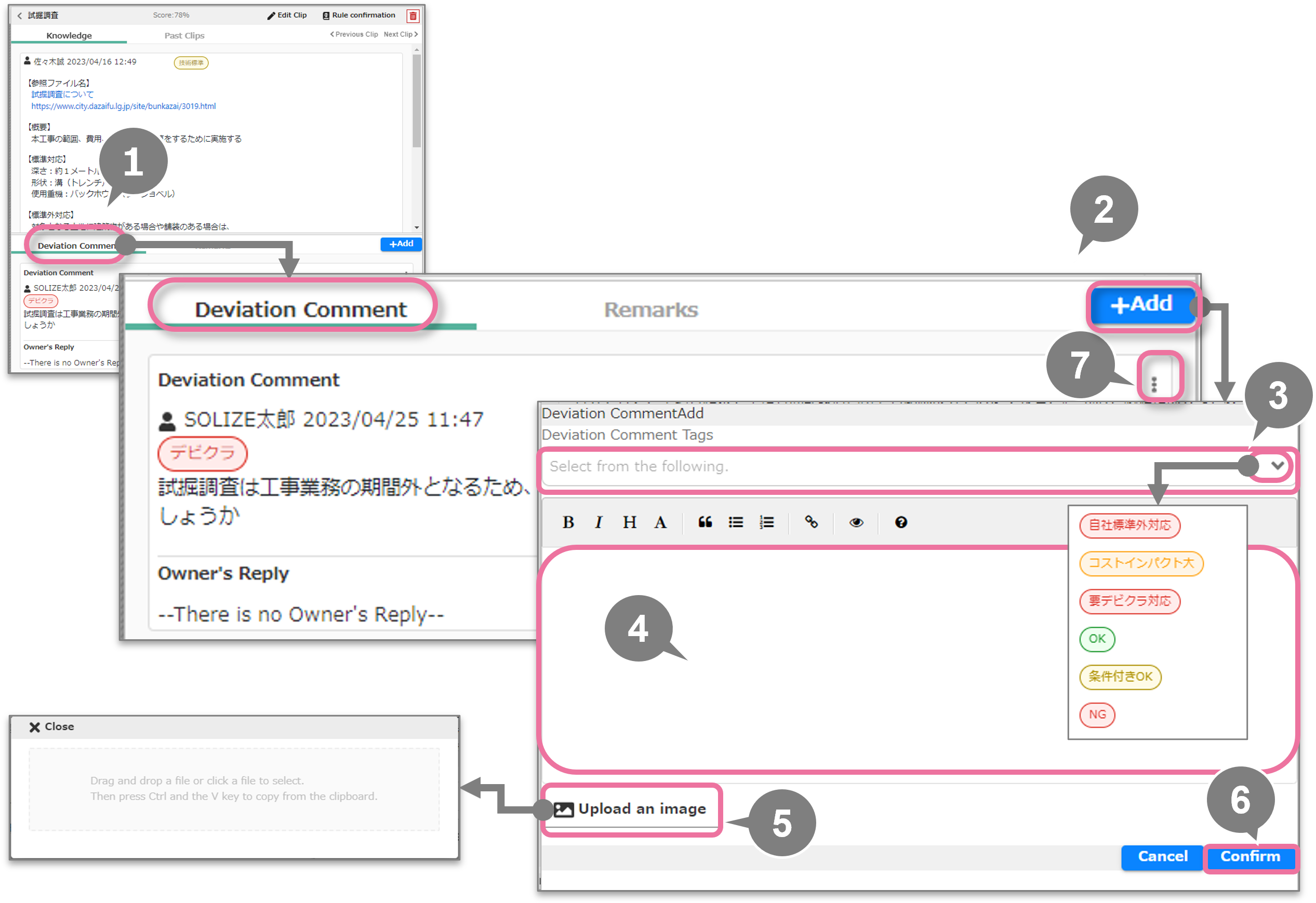Open the dazaifu city bunkazai hyperlink
This screenshot has height=903, width=1316.
(124, 106)
